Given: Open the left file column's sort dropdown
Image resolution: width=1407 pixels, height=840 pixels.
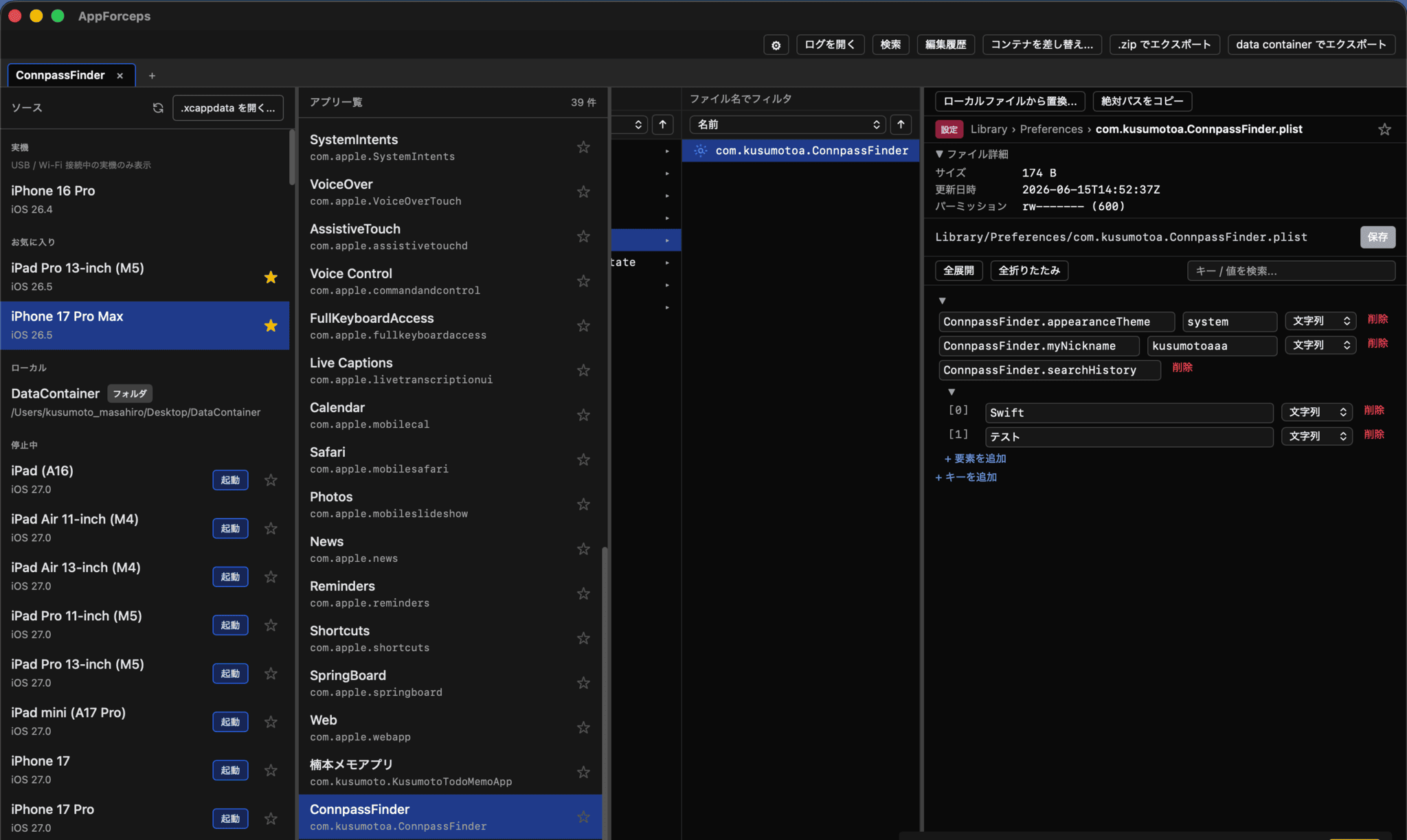Looking at the screenshot, I should (x=629, y=124).
